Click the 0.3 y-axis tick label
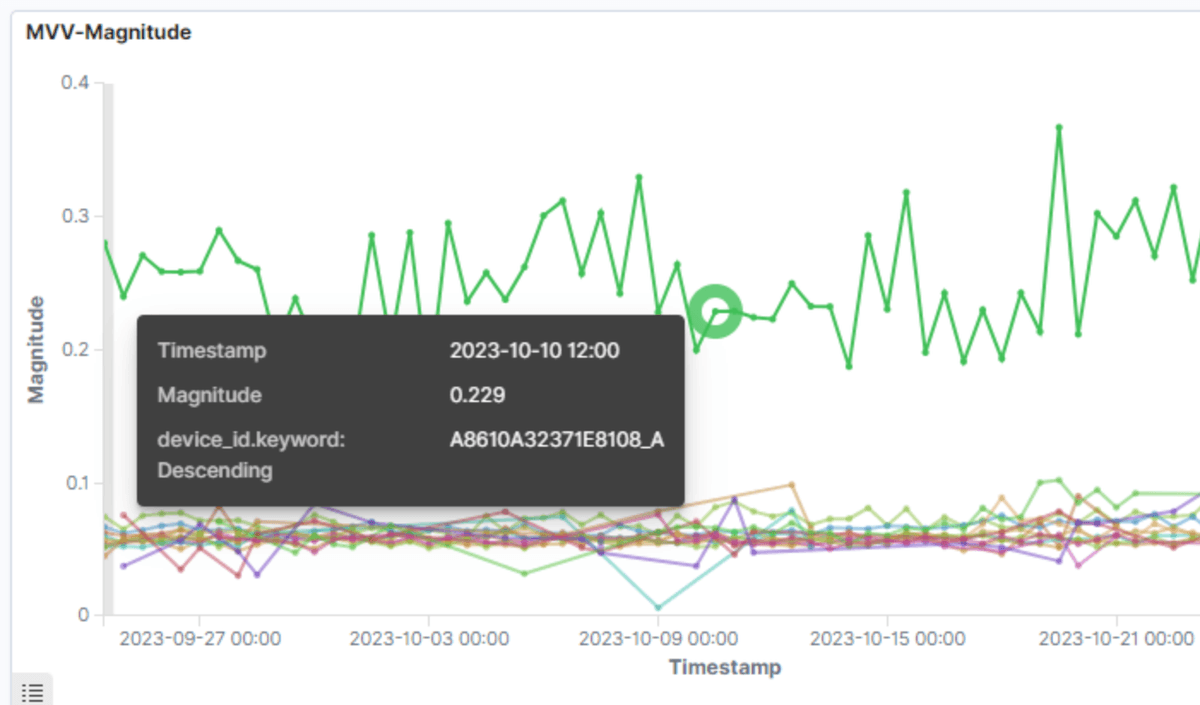The width and height of the screenshot is (1200, 705). click(75, 216)
